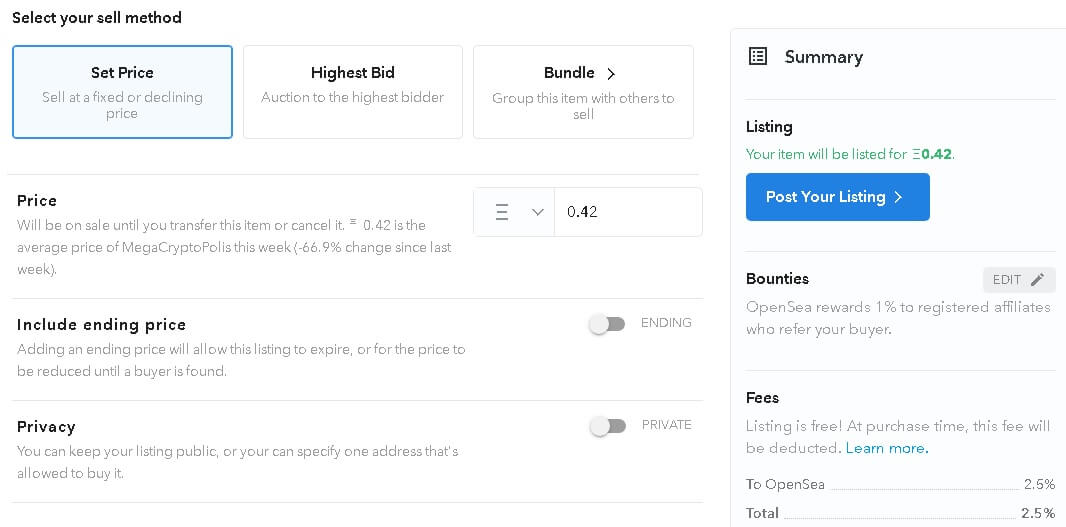The image size is (1066, 527).
Task: Click the pencil icon beside EDIT
Action: click(x=1037, y=279)
